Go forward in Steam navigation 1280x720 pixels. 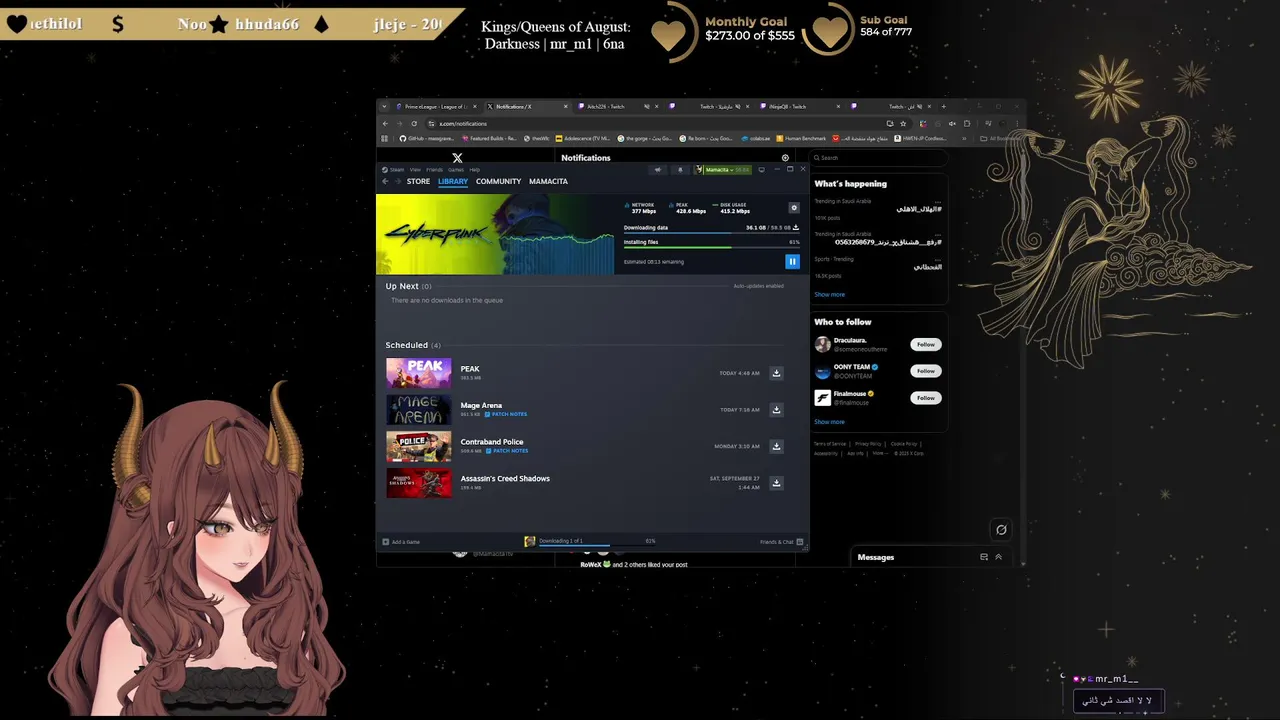pyautogui.click(x=397, y=181)
